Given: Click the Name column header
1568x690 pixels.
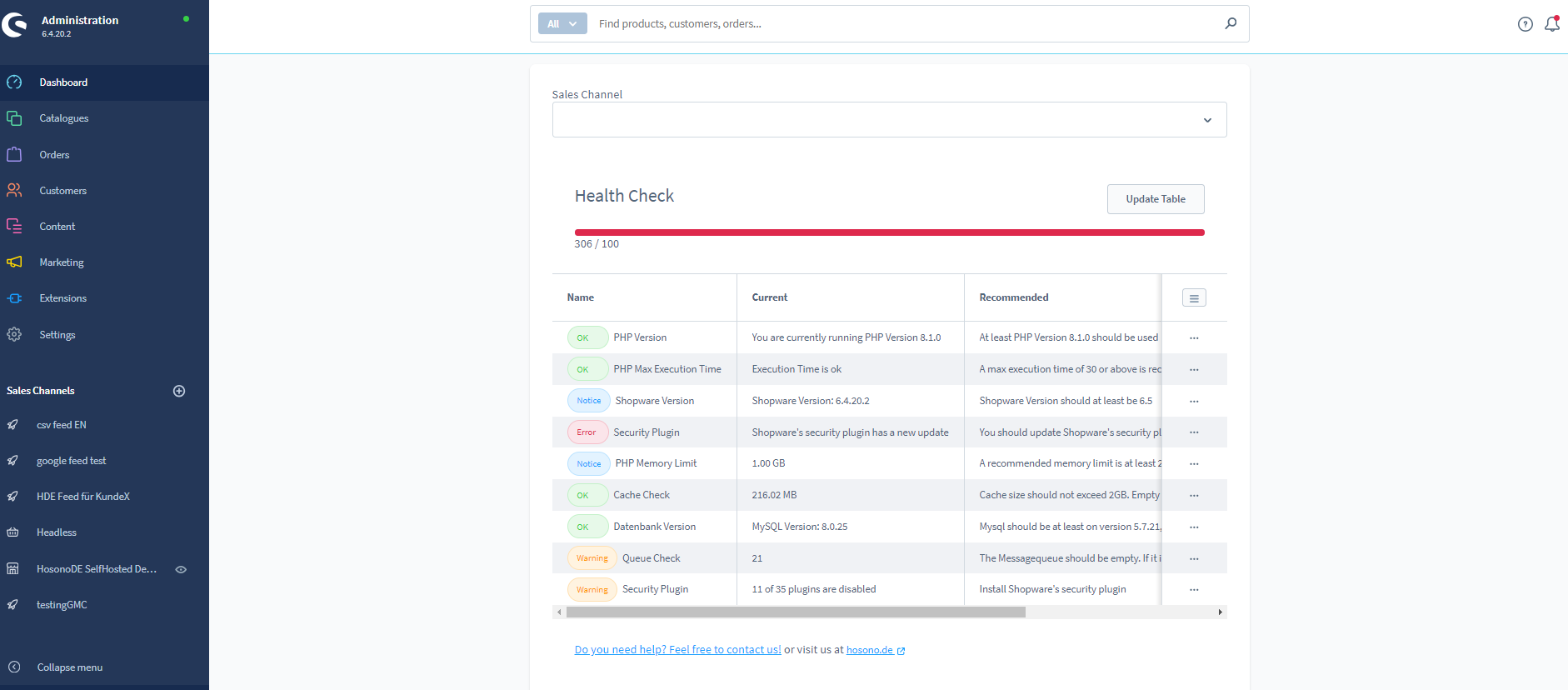Looking at the screenshot, I should pyautogui.click(x=644, y=297).
